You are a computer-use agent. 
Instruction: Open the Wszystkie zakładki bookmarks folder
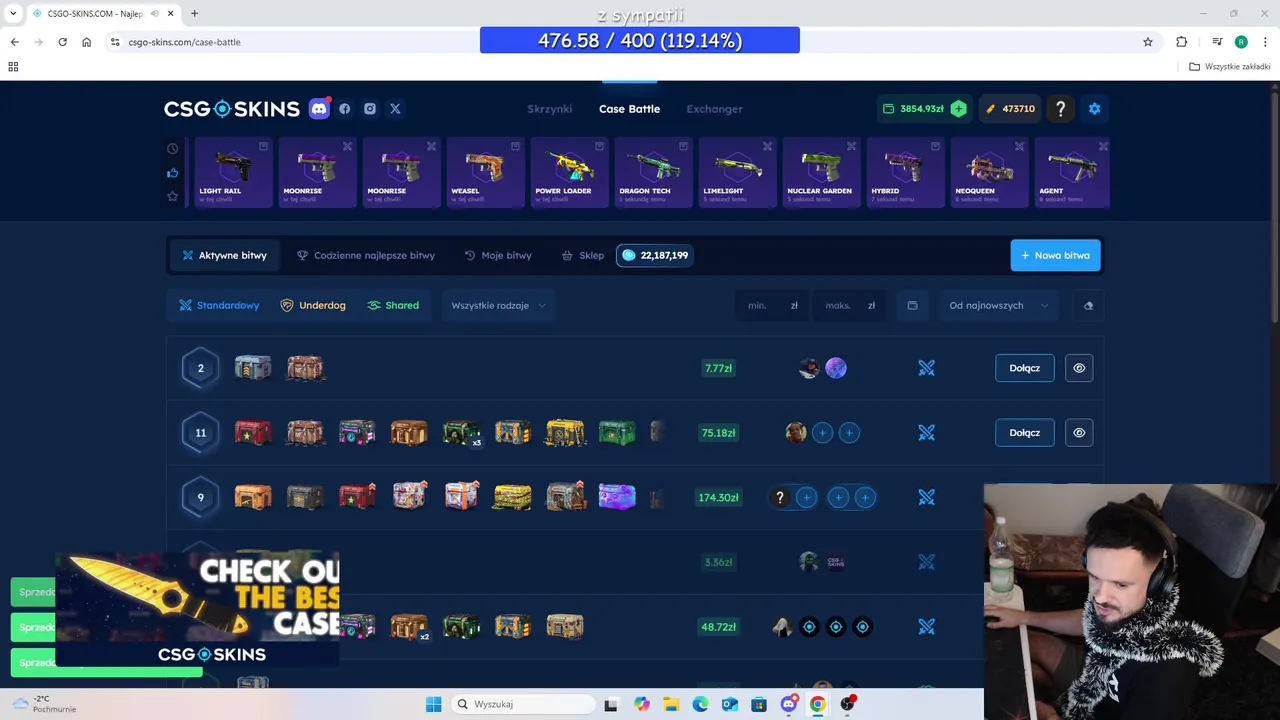[x=1229, y=67]
